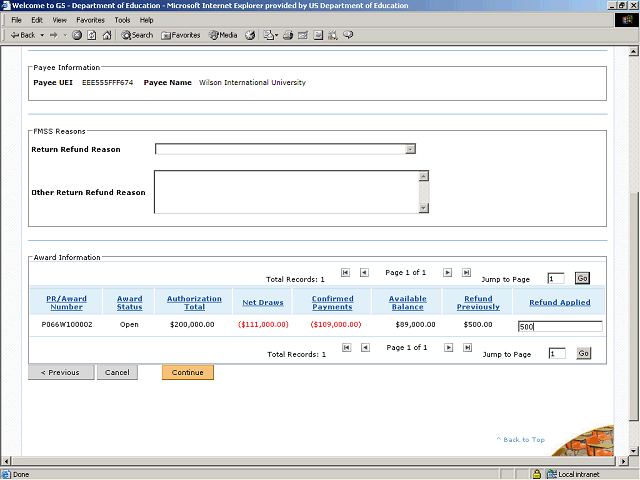Click the Previous button
Image resolution: width=640 pixels, height=480 pixels.
coord(61,373)
